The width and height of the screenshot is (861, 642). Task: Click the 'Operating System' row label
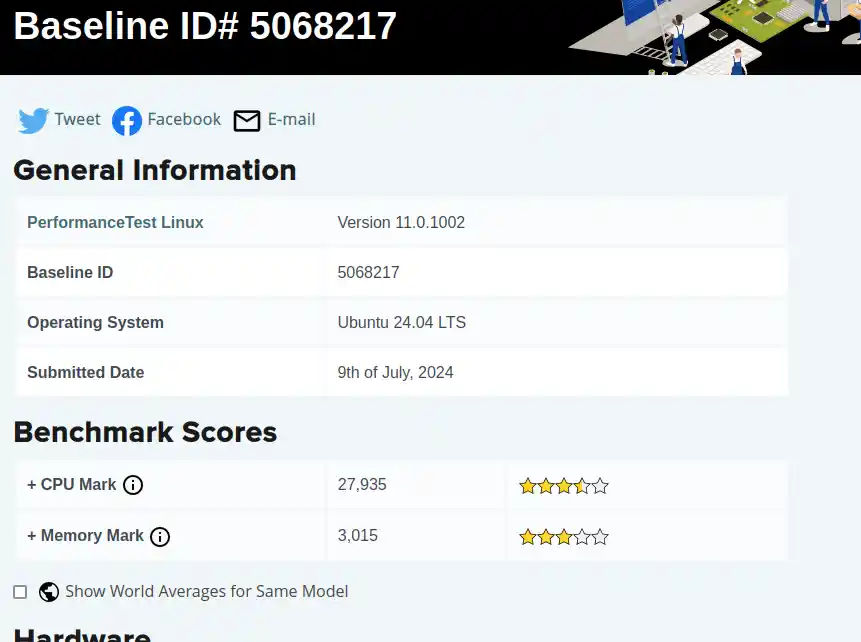pos(96,322)
